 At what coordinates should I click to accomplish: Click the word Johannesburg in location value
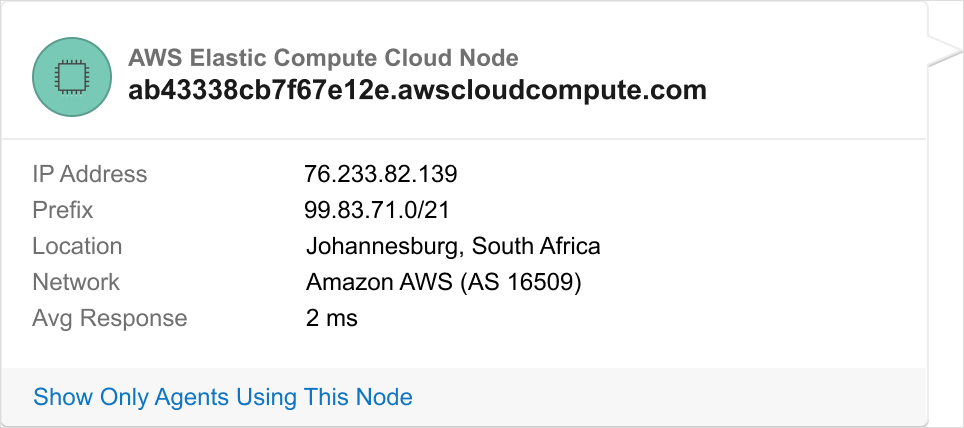point(384,246)
